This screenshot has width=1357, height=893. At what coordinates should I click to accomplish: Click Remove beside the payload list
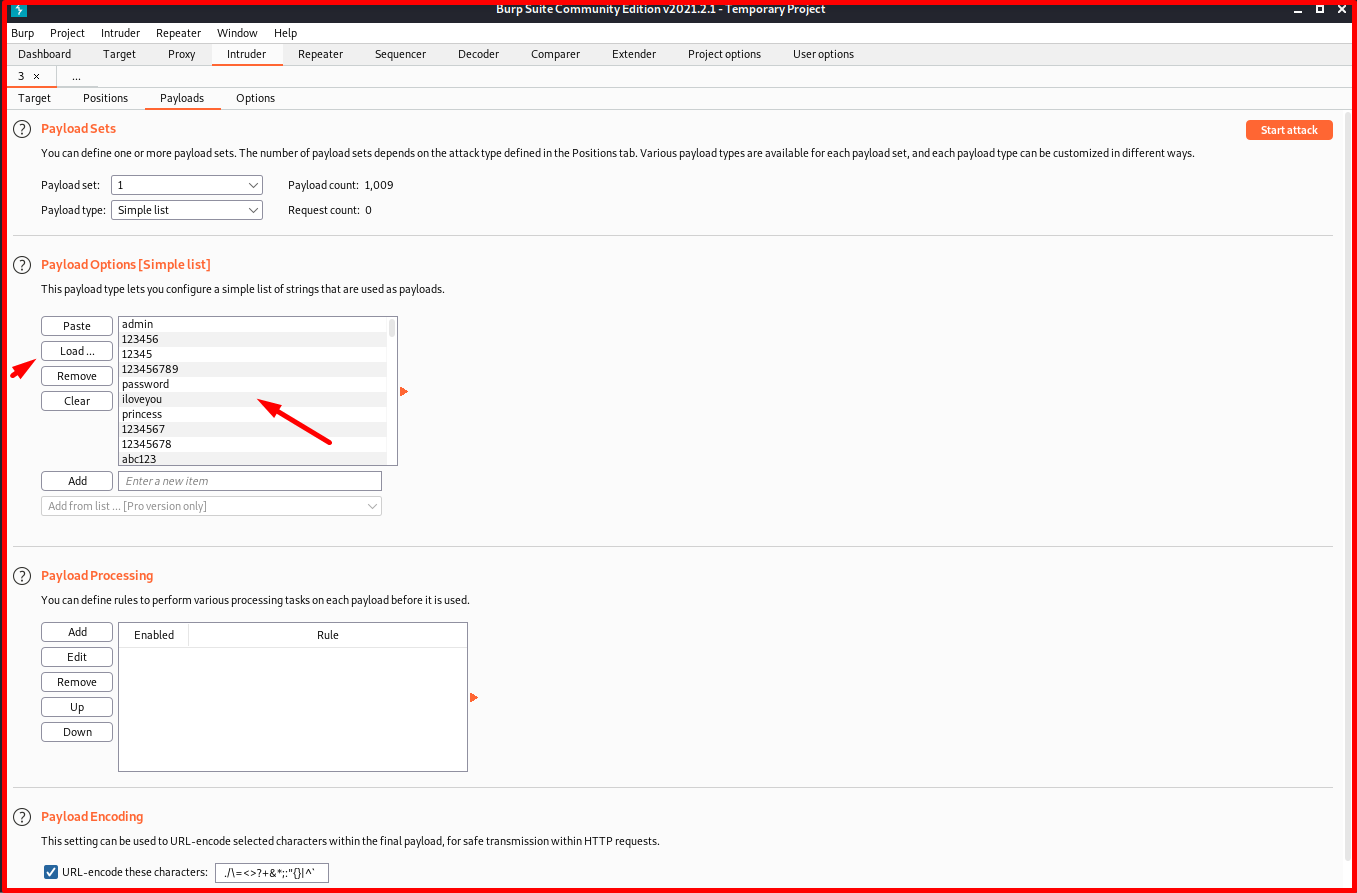click(77, 376)
